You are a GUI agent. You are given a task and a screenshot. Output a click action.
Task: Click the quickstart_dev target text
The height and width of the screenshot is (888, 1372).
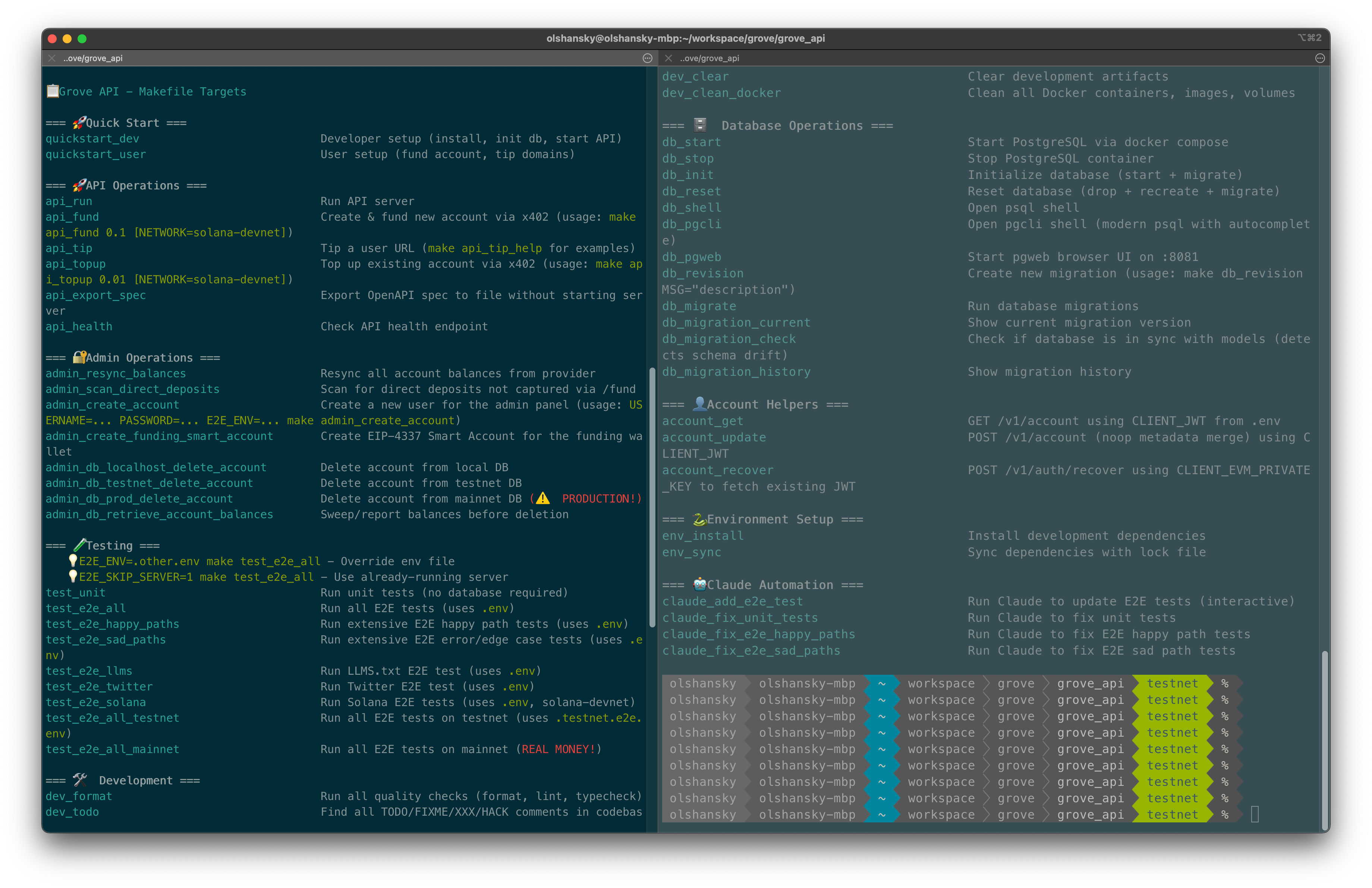[x=92, y=138]
